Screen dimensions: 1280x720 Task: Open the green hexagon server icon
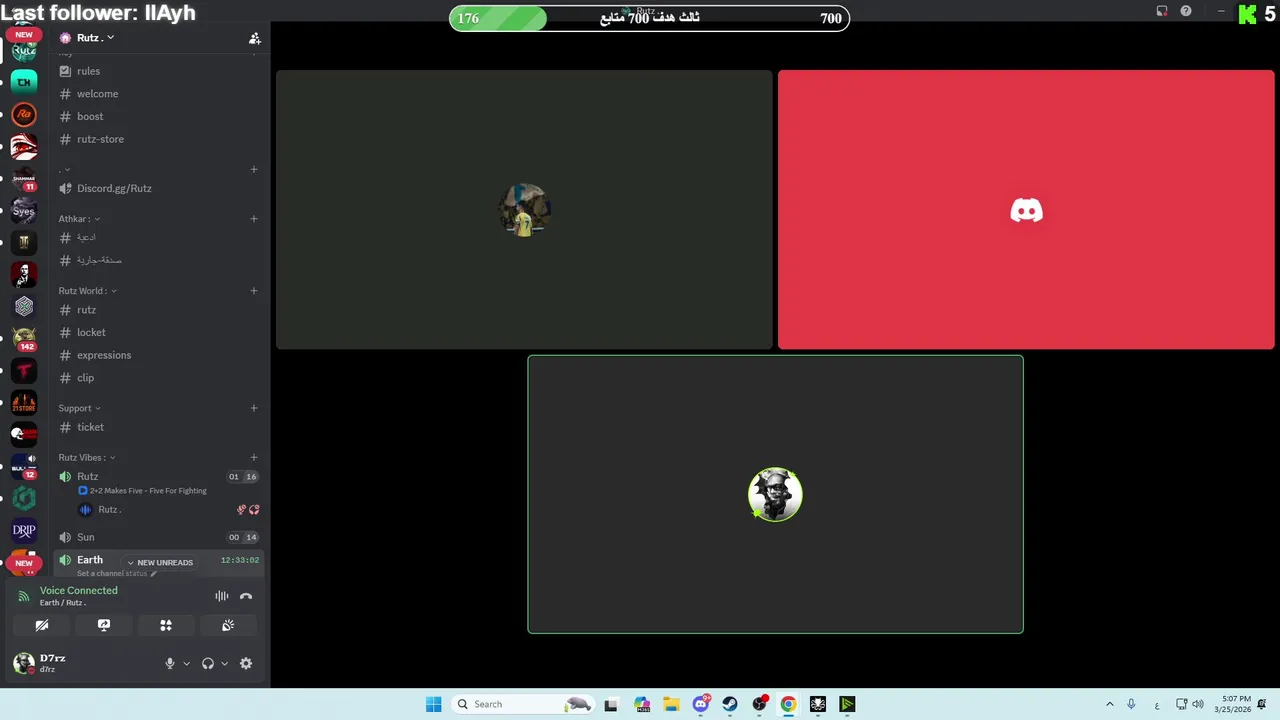(24, 498)
